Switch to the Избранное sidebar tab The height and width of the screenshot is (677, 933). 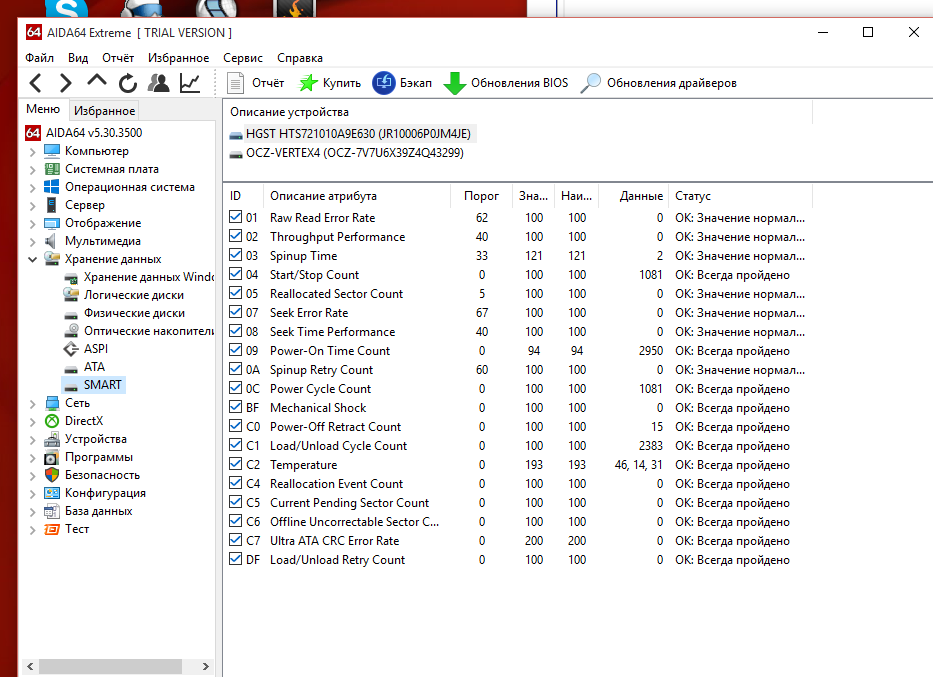tap(104, 111)
